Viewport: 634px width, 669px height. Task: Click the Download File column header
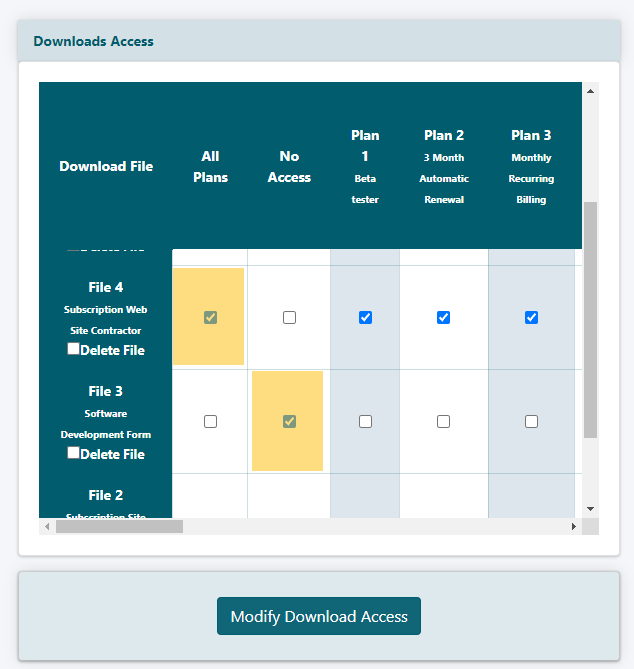click(x=106, y=166)
